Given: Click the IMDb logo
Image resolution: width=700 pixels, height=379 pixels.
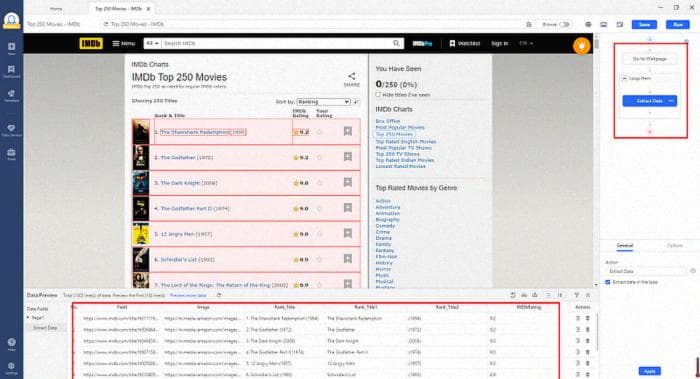Looking at the screenshot, I should 91,43.
